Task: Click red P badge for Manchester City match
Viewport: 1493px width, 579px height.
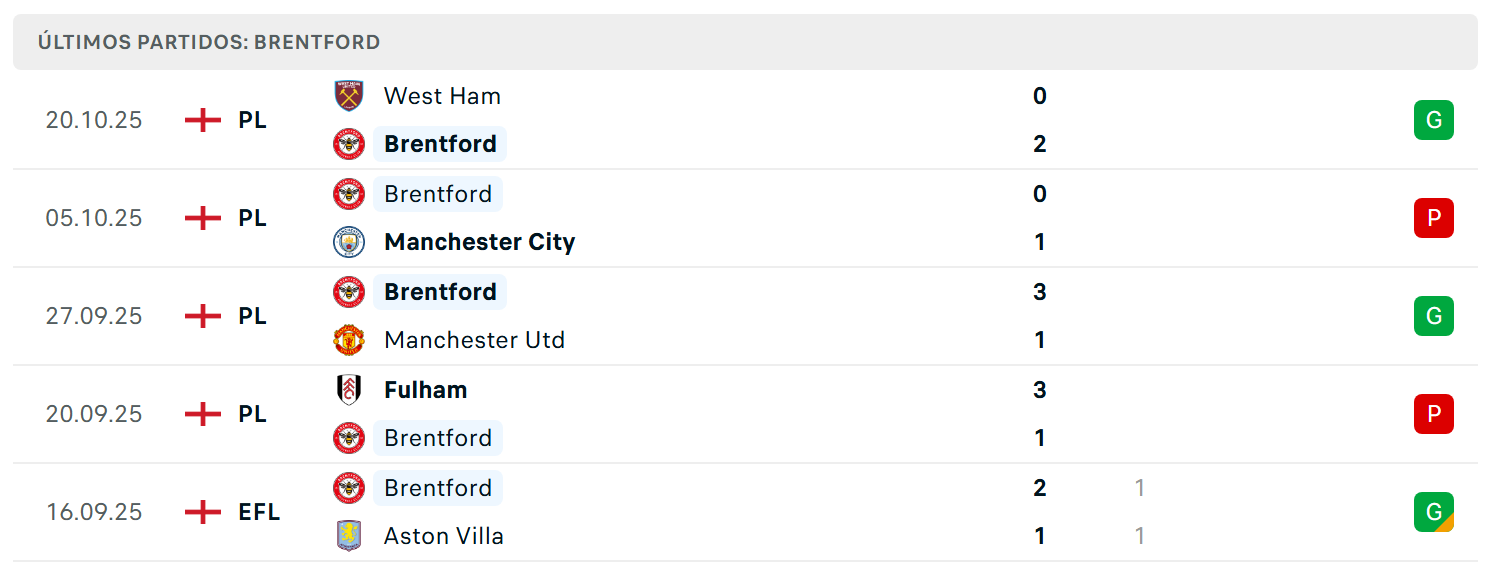Action: tap(1434, 218)
